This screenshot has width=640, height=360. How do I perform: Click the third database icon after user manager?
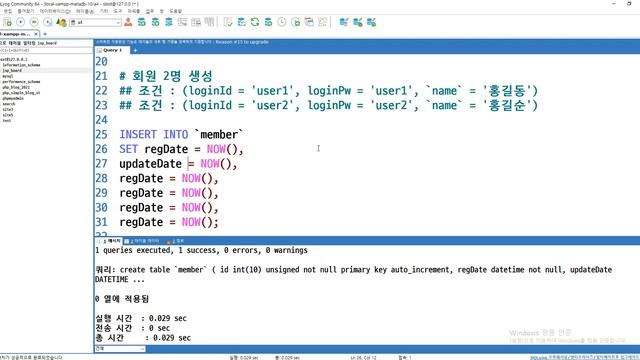(169, 22)
